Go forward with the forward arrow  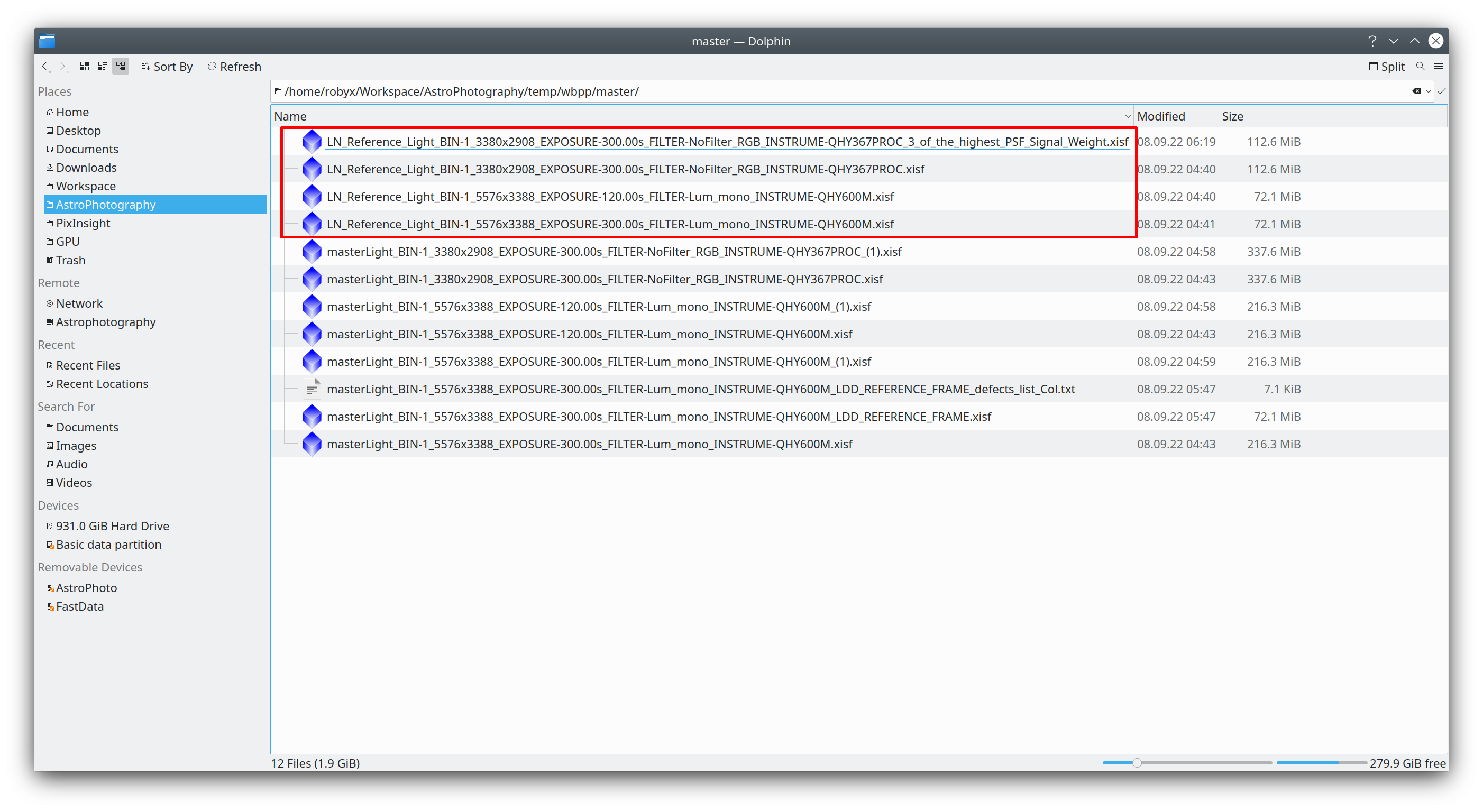click(x=63, y=67)
